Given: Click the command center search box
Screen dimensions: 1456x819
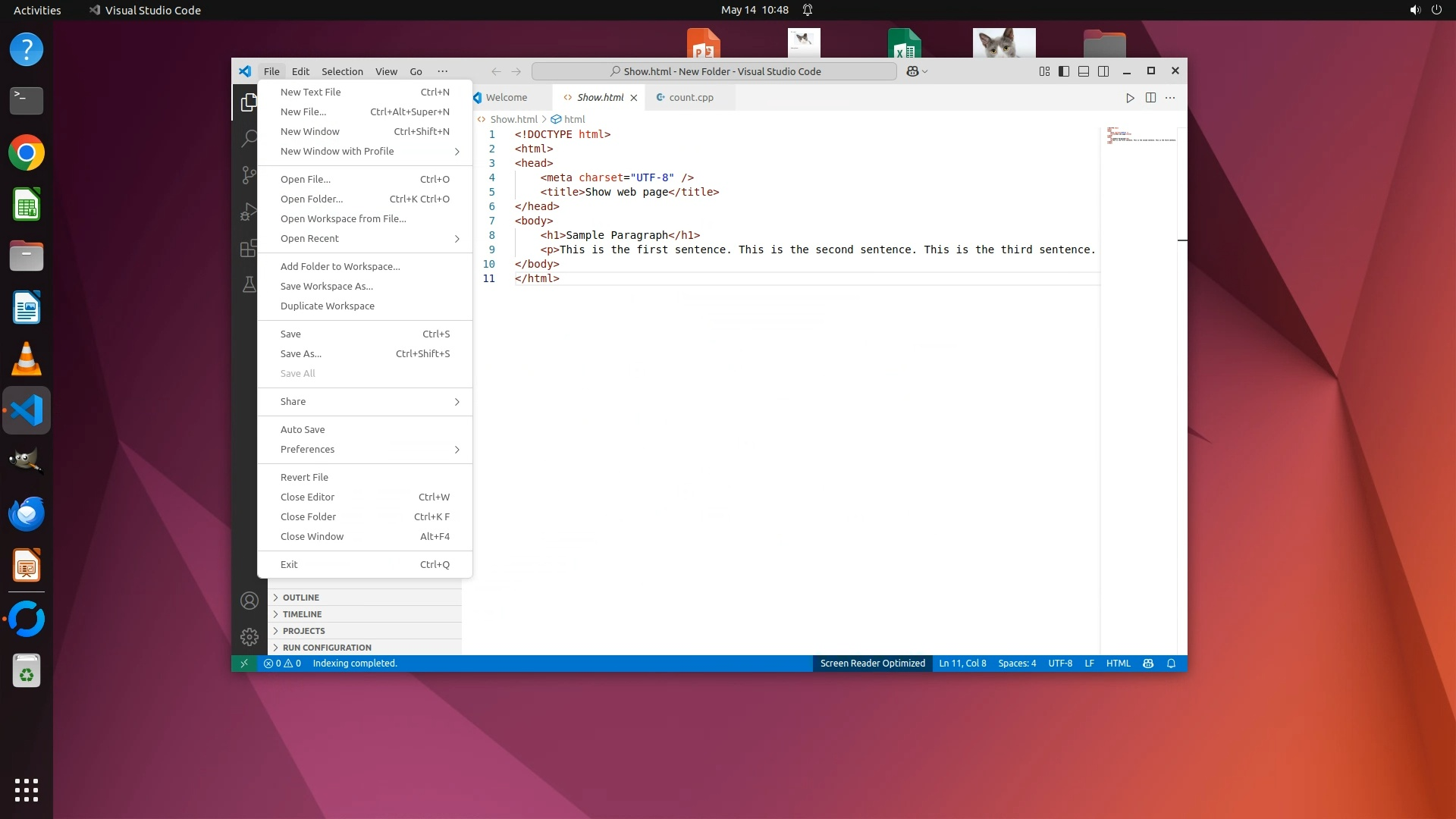Looking at the screenshot, I should coord(714,71).
